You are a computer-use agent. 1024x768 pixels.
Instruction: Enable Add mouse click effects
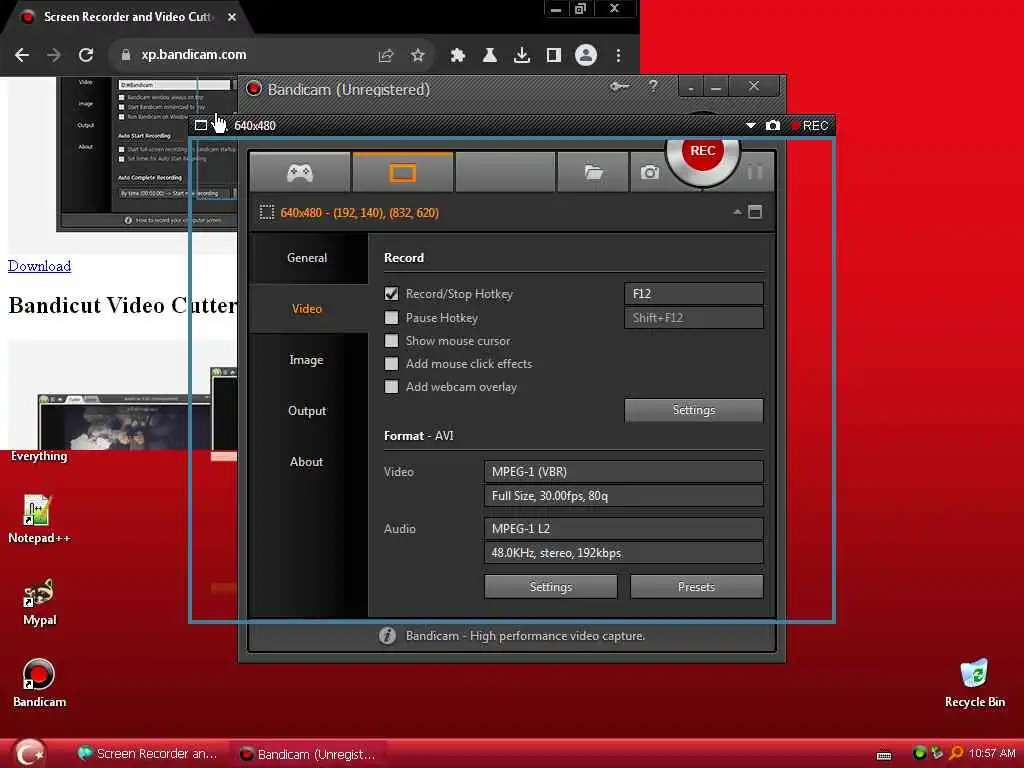(x=391, y=363)
